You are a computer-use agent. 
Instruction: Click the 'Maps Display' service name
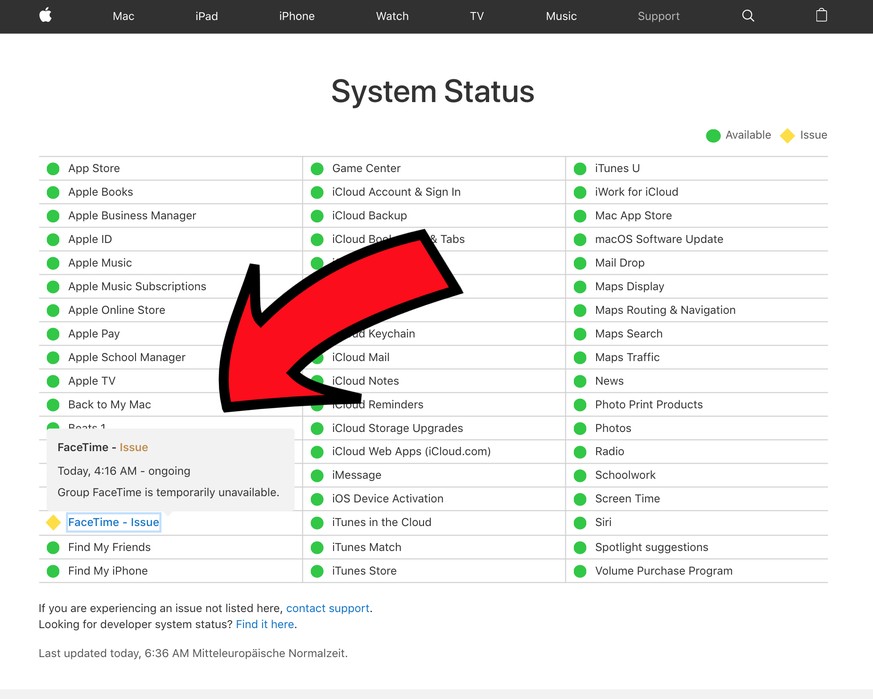[629, 286]
